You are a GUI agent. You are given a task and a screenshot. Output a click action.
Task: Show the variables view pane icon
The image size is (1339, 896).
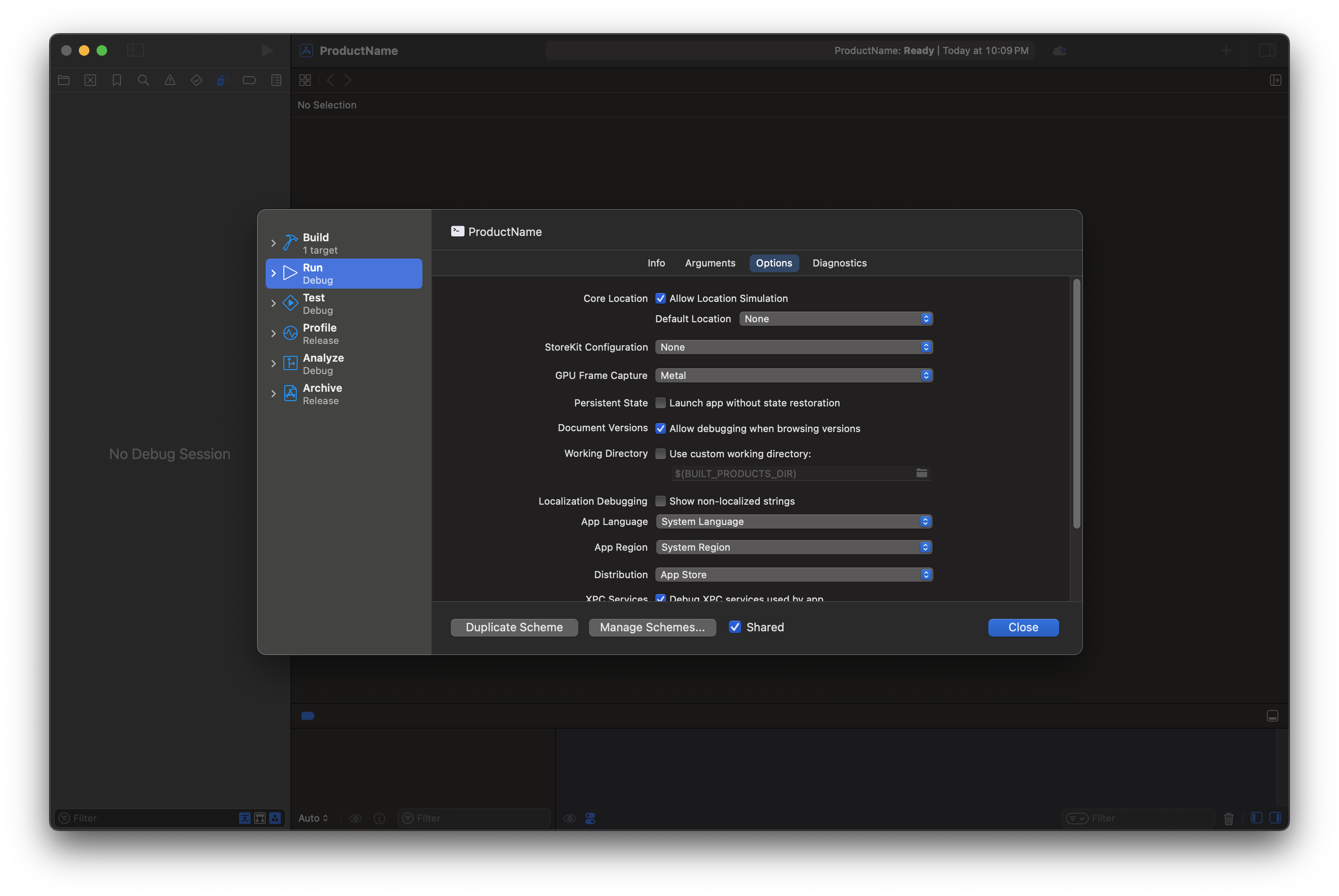coord(1256,818)
